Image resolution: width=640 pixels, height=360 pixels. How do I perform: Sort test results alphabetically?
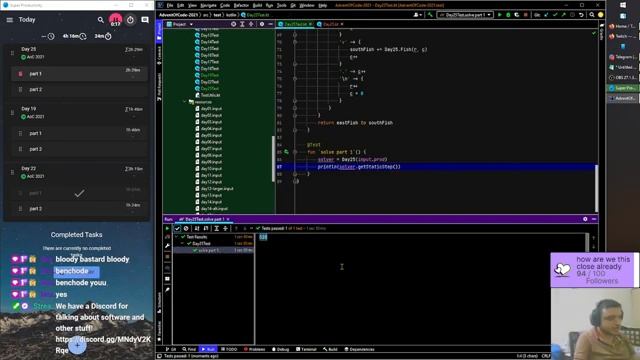(x=197, y=229)
